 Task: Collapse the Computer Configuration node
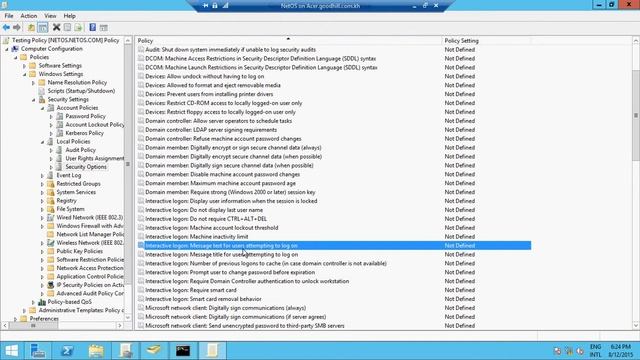[x=7, y=49]
